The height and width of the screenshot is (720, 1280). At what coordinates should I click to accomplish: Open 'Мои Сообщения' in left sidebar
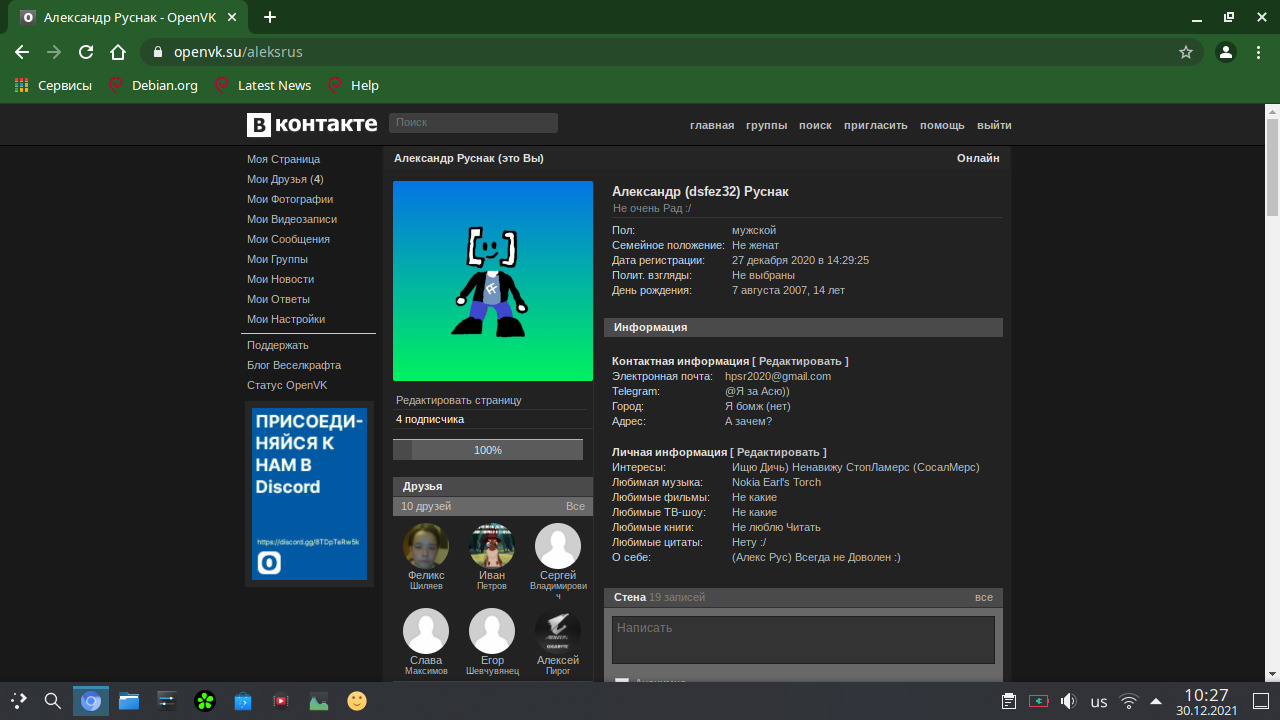[x=288, y=239]
